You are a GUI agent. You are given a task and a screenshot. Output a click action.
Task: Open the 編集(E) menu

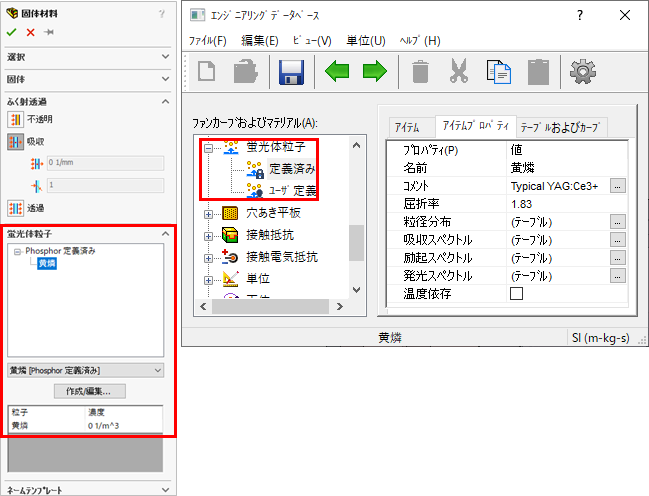point(260,41)
